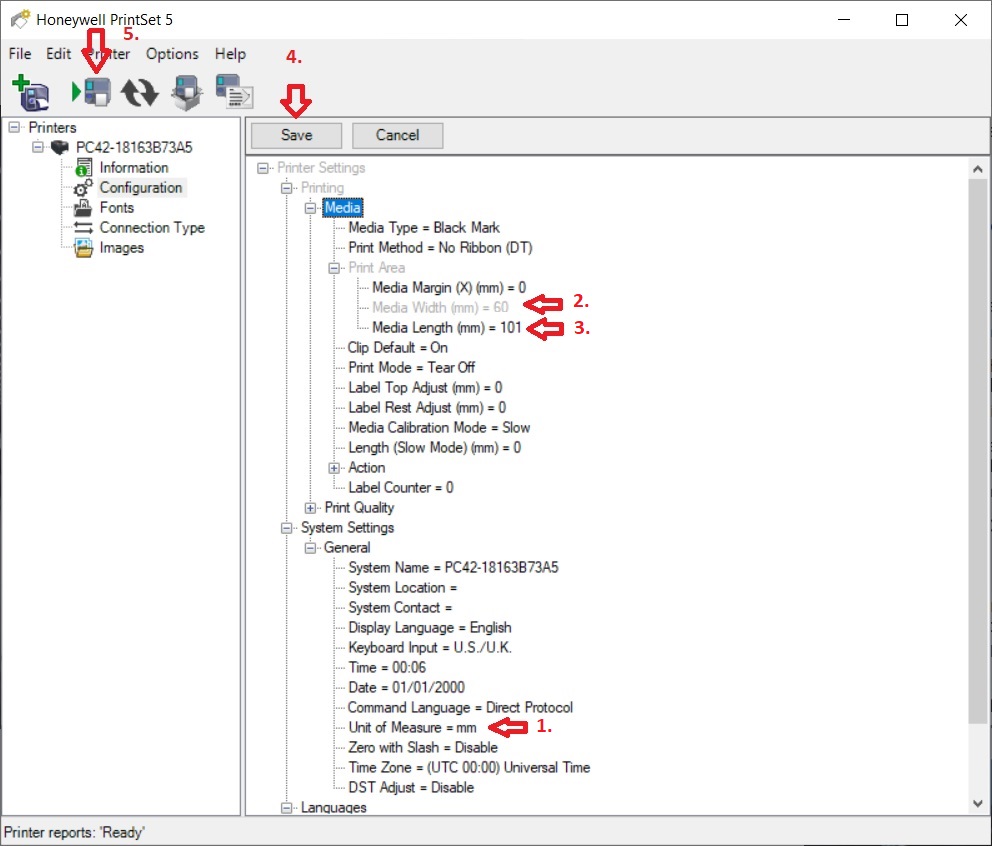Image resolution: width=992 pixels, height=846 pixels.
Task: Select Connection Type in the printer tree
Action: pos(151,227)
